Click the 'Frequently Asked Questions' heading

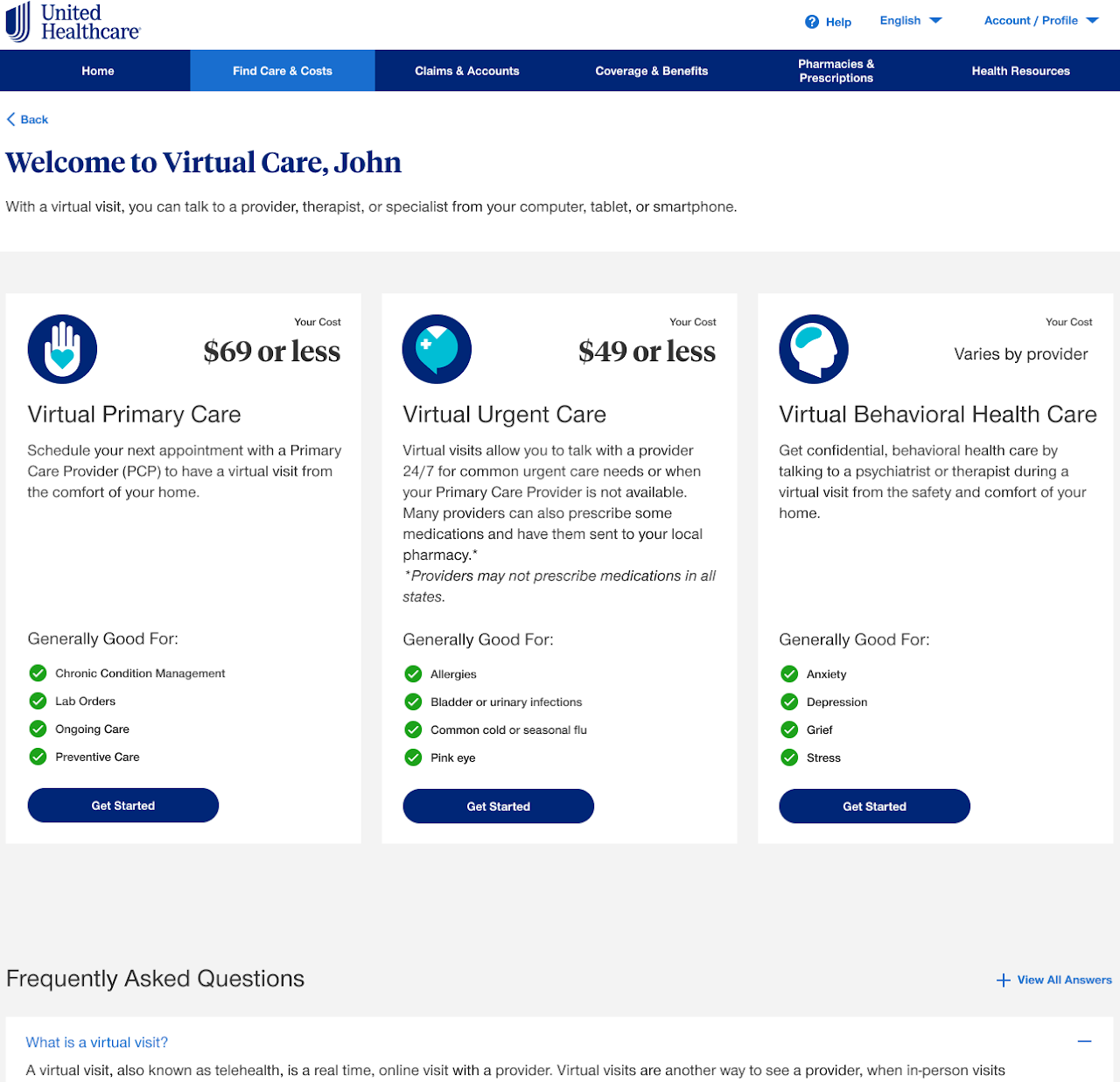click(156, 979)
